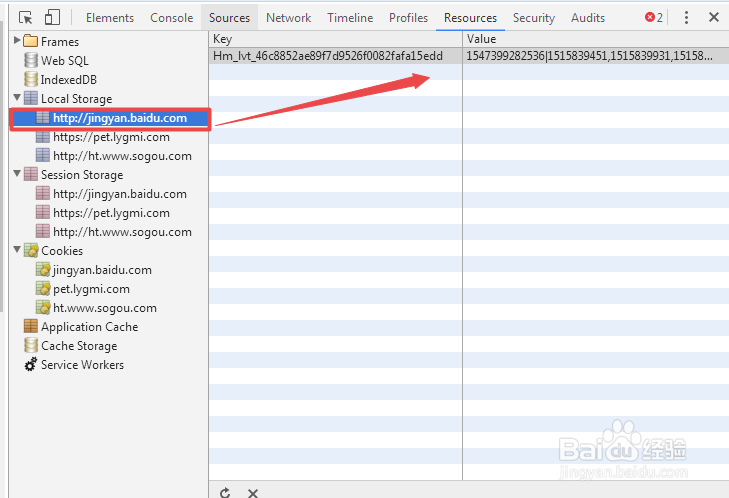Select the value cell starting 1547399282536

click(596, 56)
